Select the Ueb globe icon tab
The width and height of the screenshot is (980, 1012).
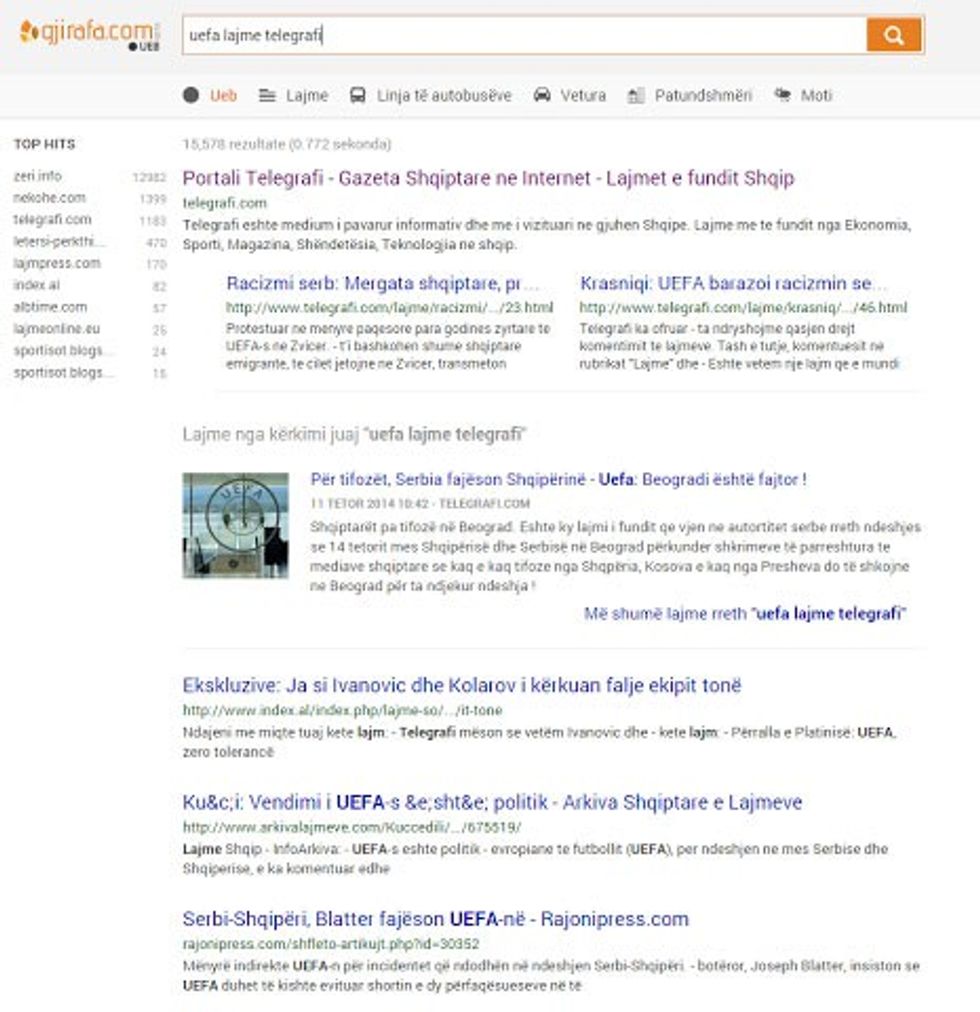[x=191, y=96]
